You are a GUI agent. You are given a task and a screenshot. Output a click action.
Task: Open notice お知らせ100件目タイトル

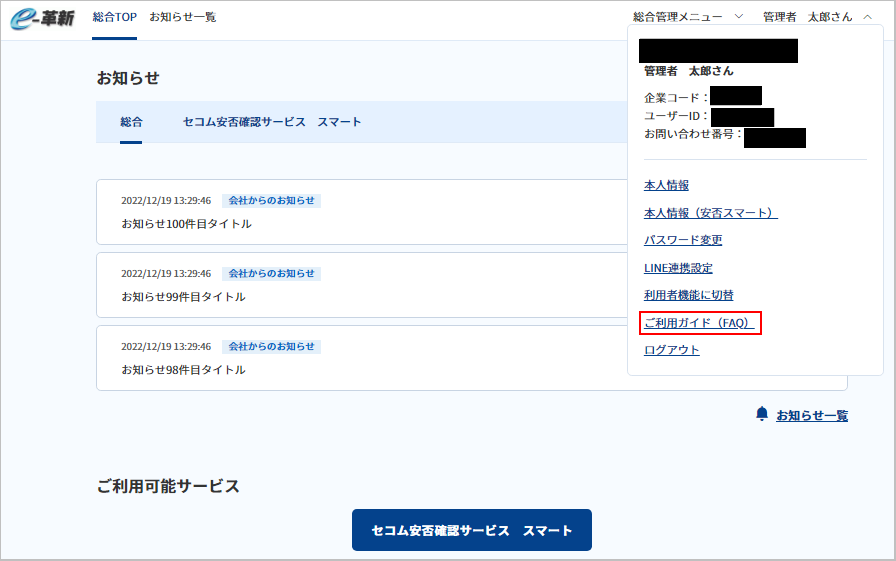pos(186,224)
